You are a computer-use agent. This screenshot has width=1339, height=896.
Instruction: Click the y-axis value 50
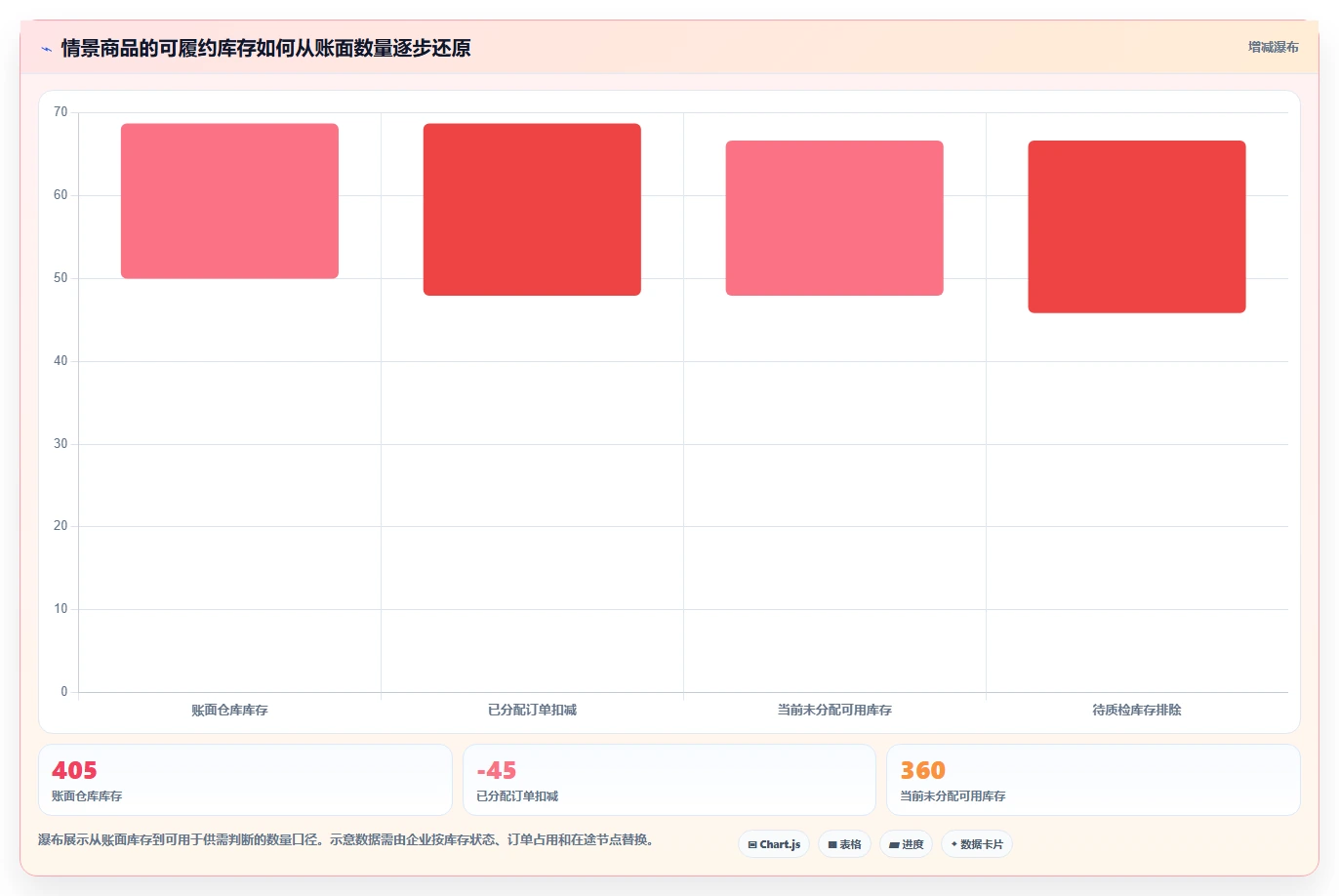[x=61, y=278]
